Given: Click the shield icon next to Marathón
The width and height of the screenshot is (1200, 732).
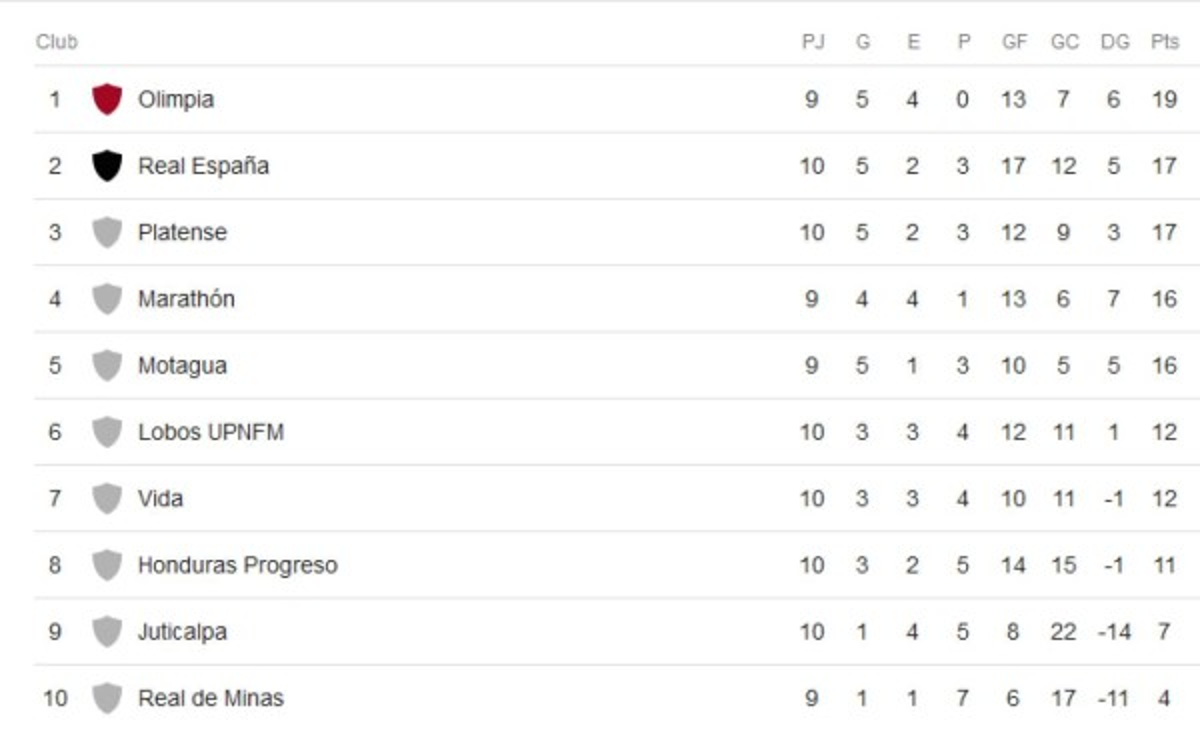Looking at the screenshot, I should (x=107, y=299).
